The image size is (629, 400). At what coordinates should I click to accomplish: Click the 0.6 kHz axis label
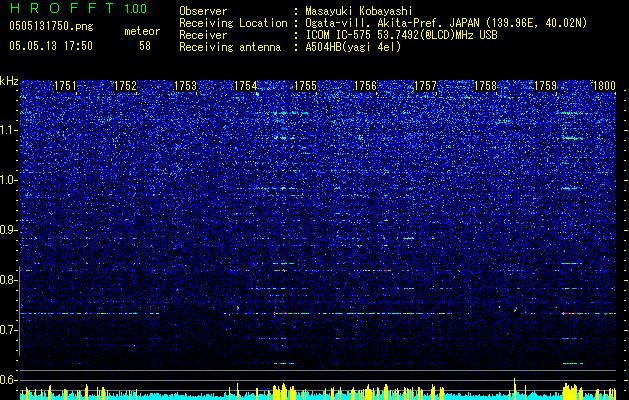coord(9,380)
